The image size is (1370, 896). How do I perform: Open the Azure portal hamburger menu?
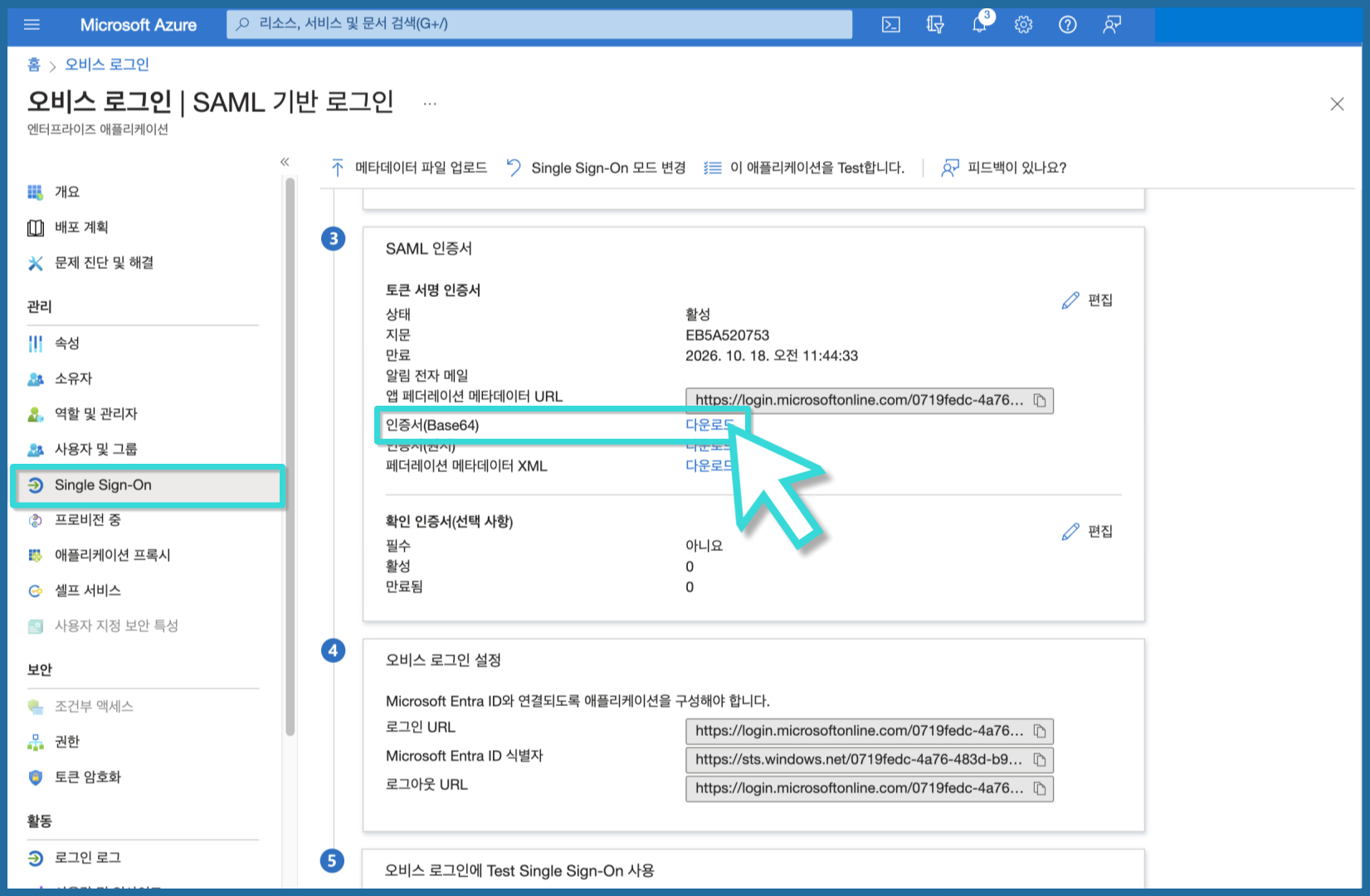click(x=32, y=25)
